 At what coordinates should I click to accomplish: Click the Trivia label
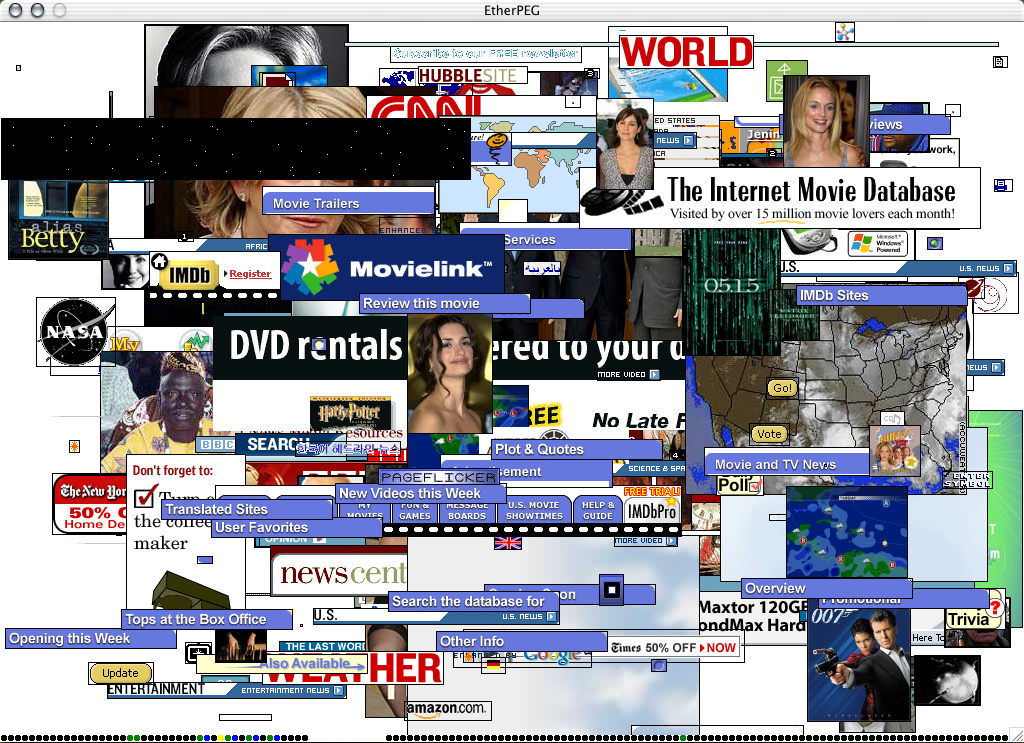click(968, 619)
